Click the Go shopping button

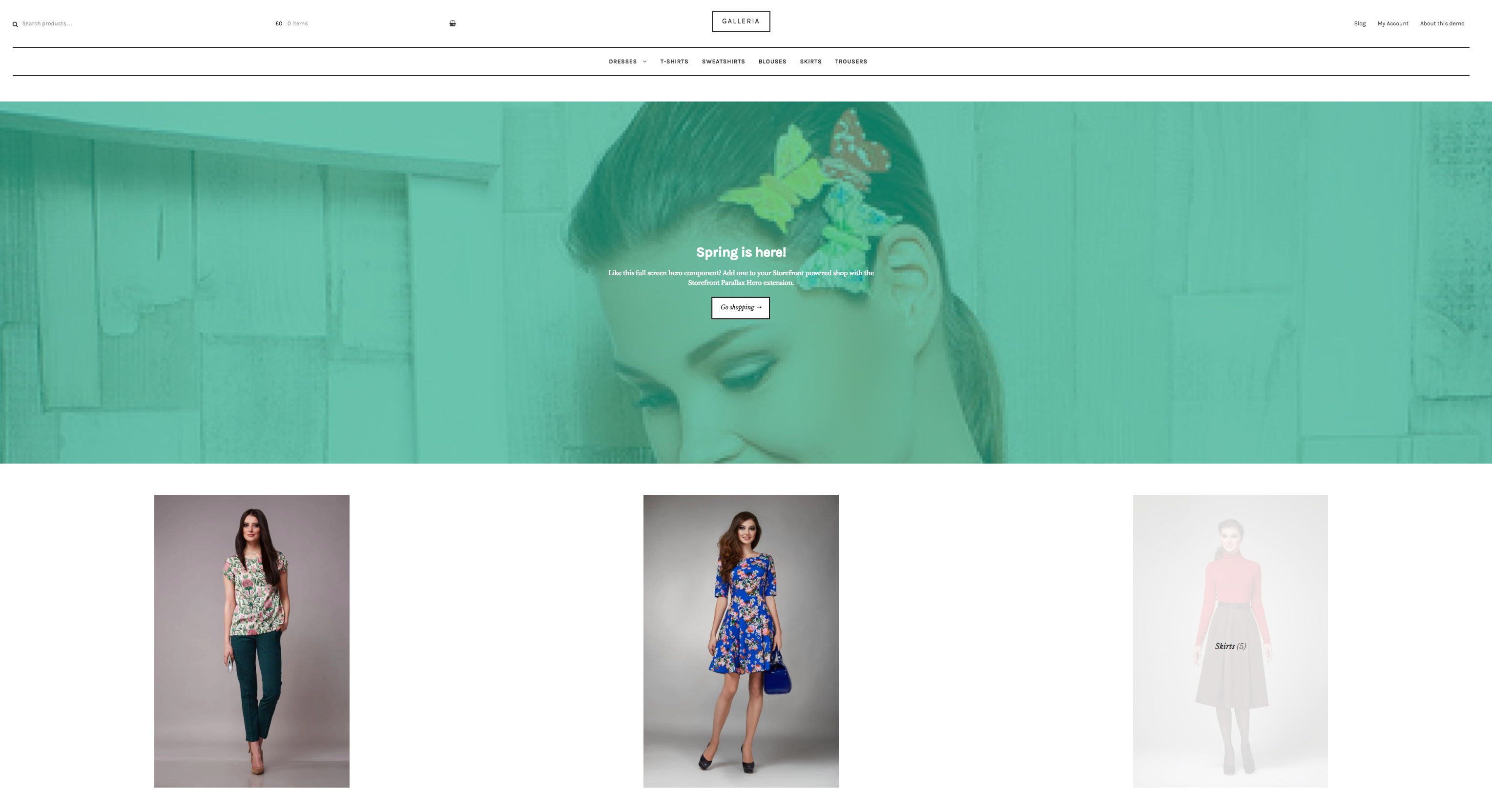coord(740,307)
